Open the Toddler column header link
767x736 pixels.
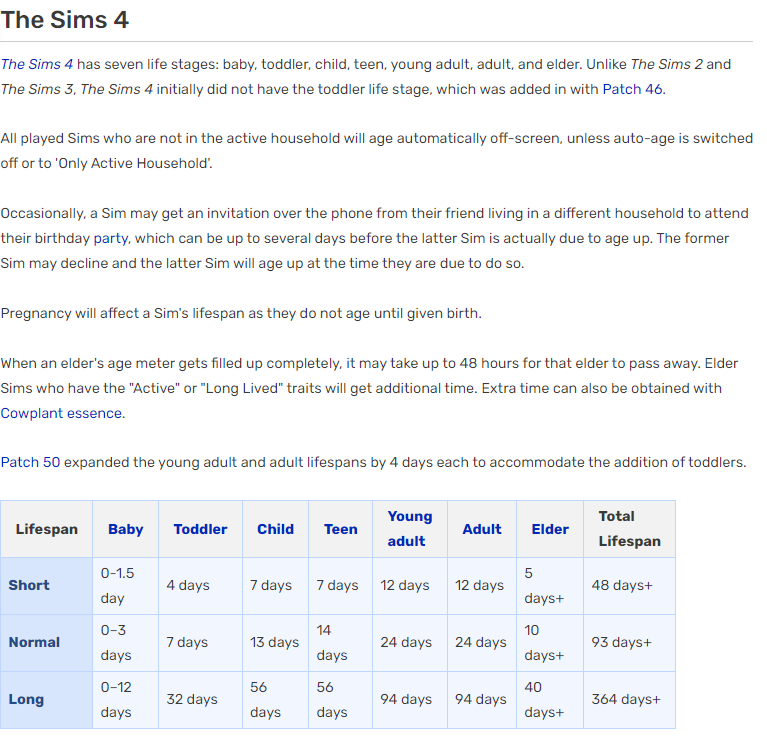[x=200, y=529]
